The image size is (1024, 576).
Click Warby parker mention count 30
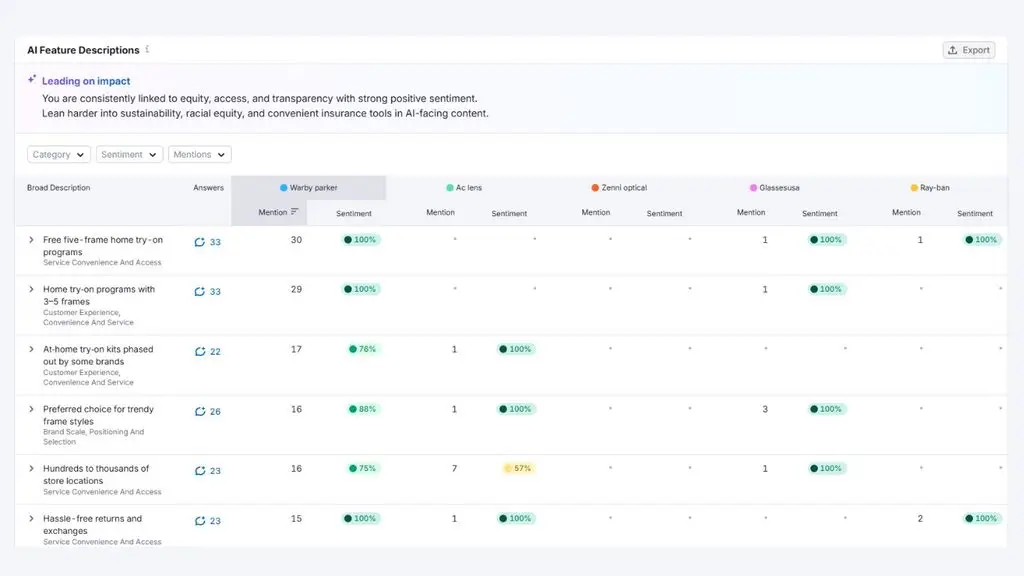(296, 240)
